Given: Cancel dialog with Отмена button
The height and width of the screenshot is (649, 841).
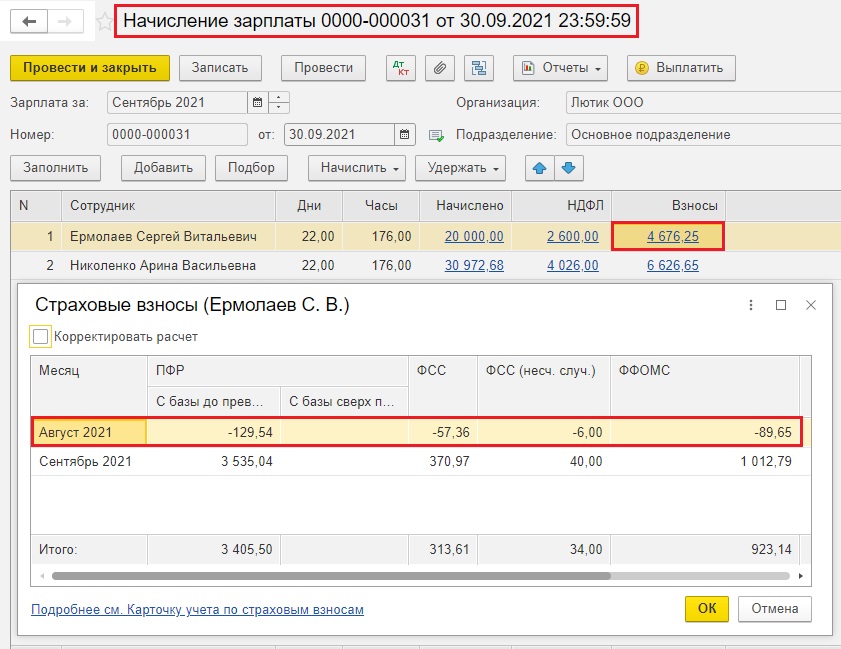Looking at the screenshot, I should coord(774,609).
